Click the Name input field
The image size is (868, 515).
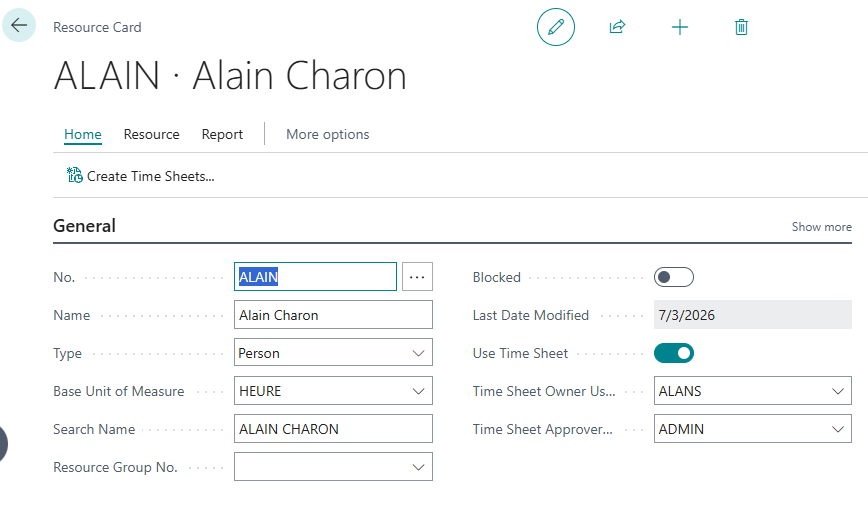333,315
